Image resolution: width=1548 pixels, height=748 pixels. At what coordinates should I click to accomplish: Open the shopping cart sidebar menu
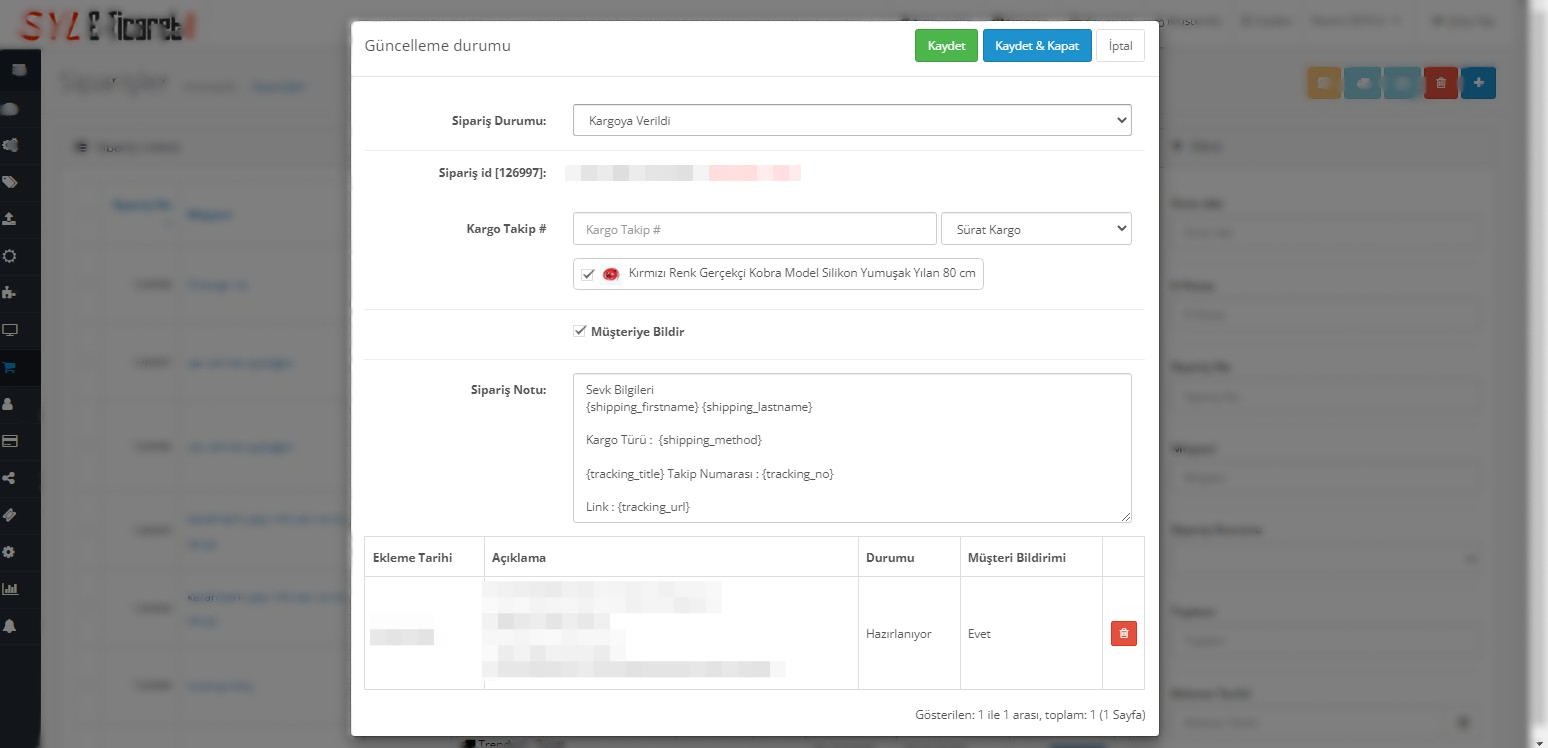pyautogui.click(x=10, y=367)
